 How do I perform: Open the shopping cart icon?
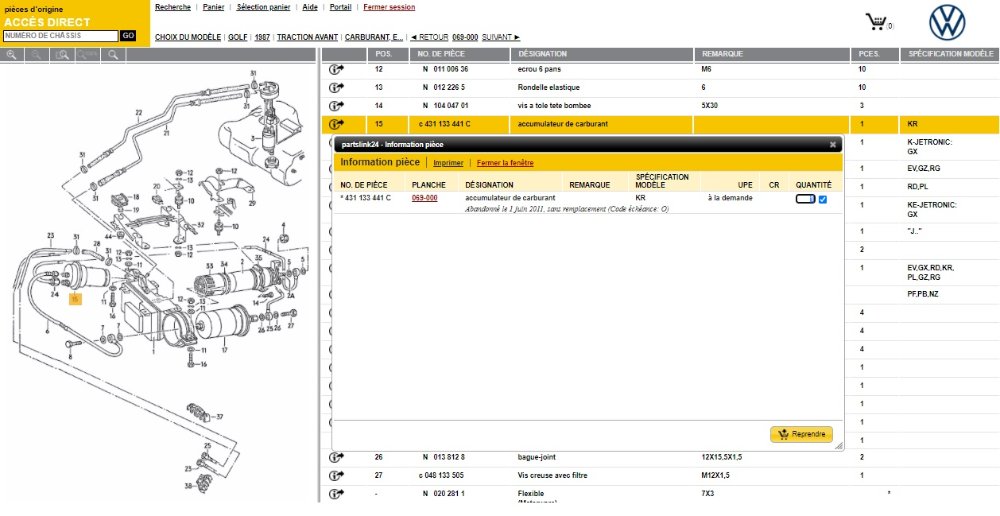(876, 22)
